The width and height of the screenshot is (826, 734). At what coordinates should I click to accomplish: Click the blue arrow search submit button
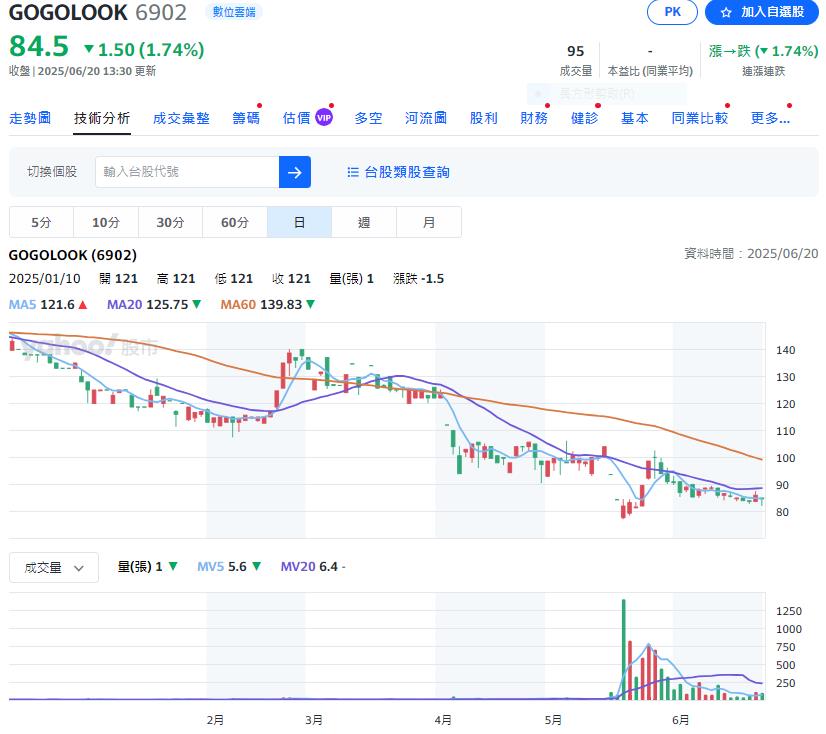(295, 172)
